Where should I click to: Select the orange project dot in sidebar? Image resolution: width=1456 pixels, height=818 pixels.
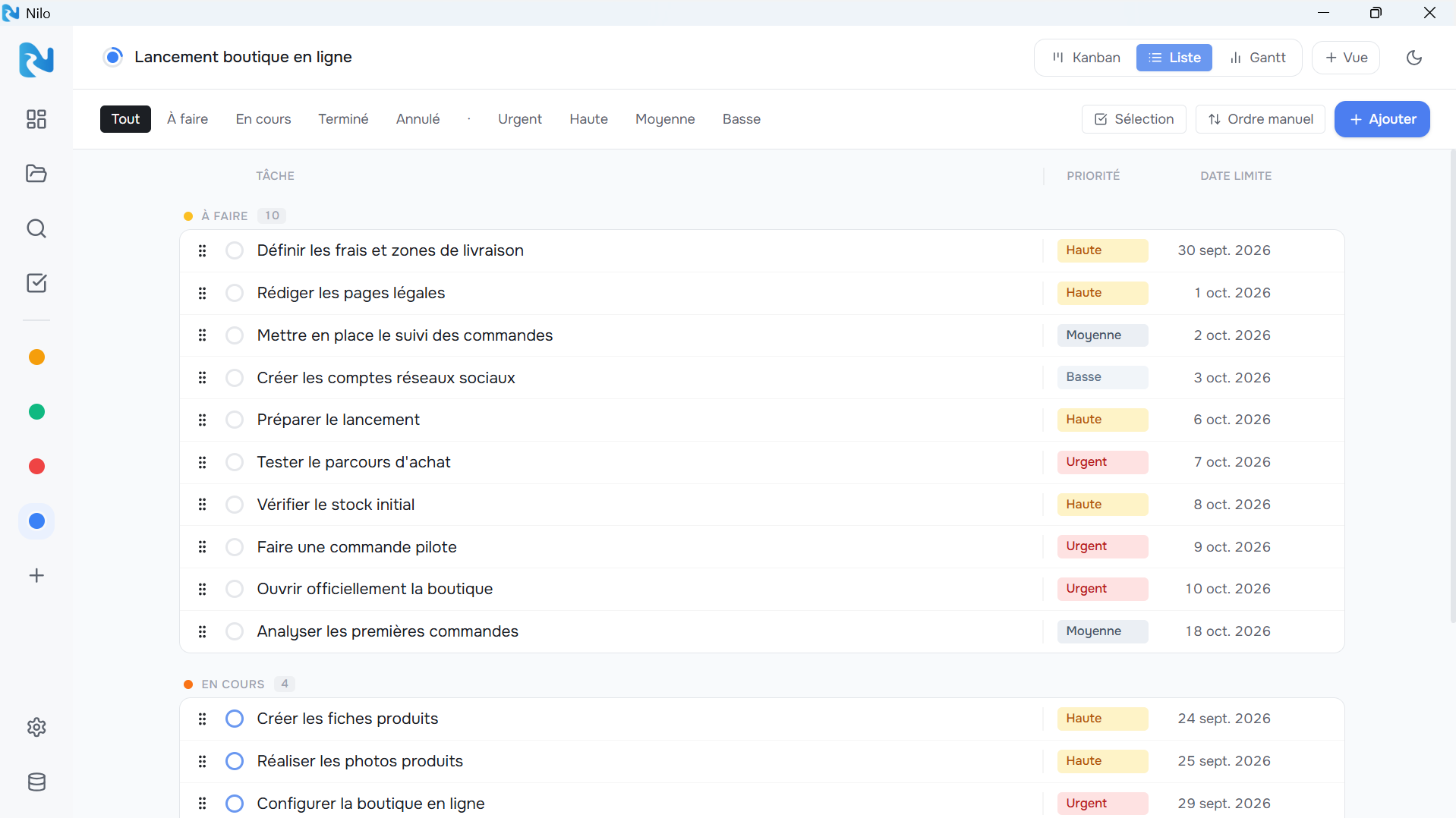pos(36,357)
